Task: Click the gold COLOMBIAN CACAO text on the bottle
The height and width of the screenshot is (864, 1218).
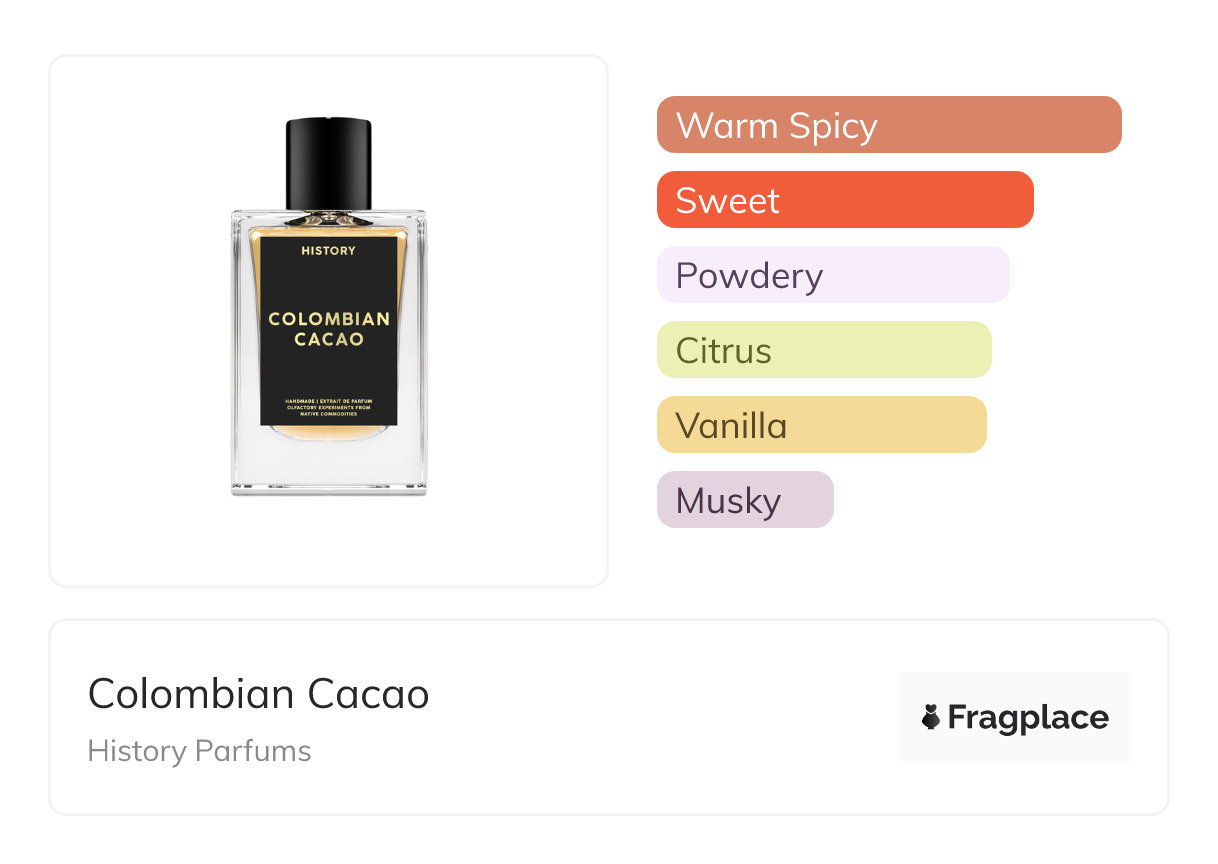Action: click(328, 329)
